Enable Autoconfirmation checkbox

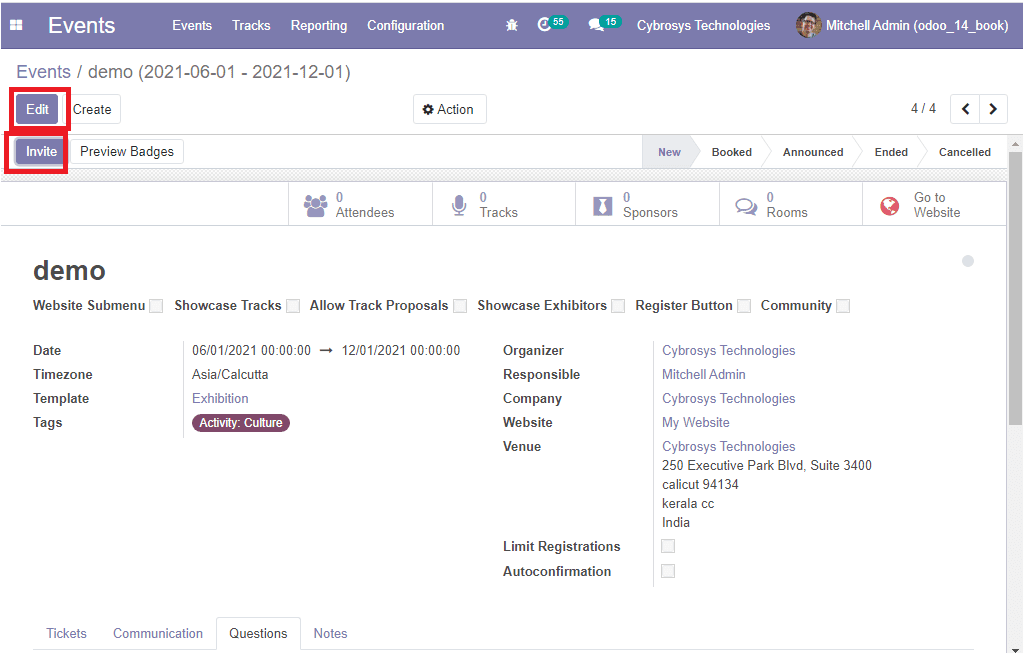[668, 571]
